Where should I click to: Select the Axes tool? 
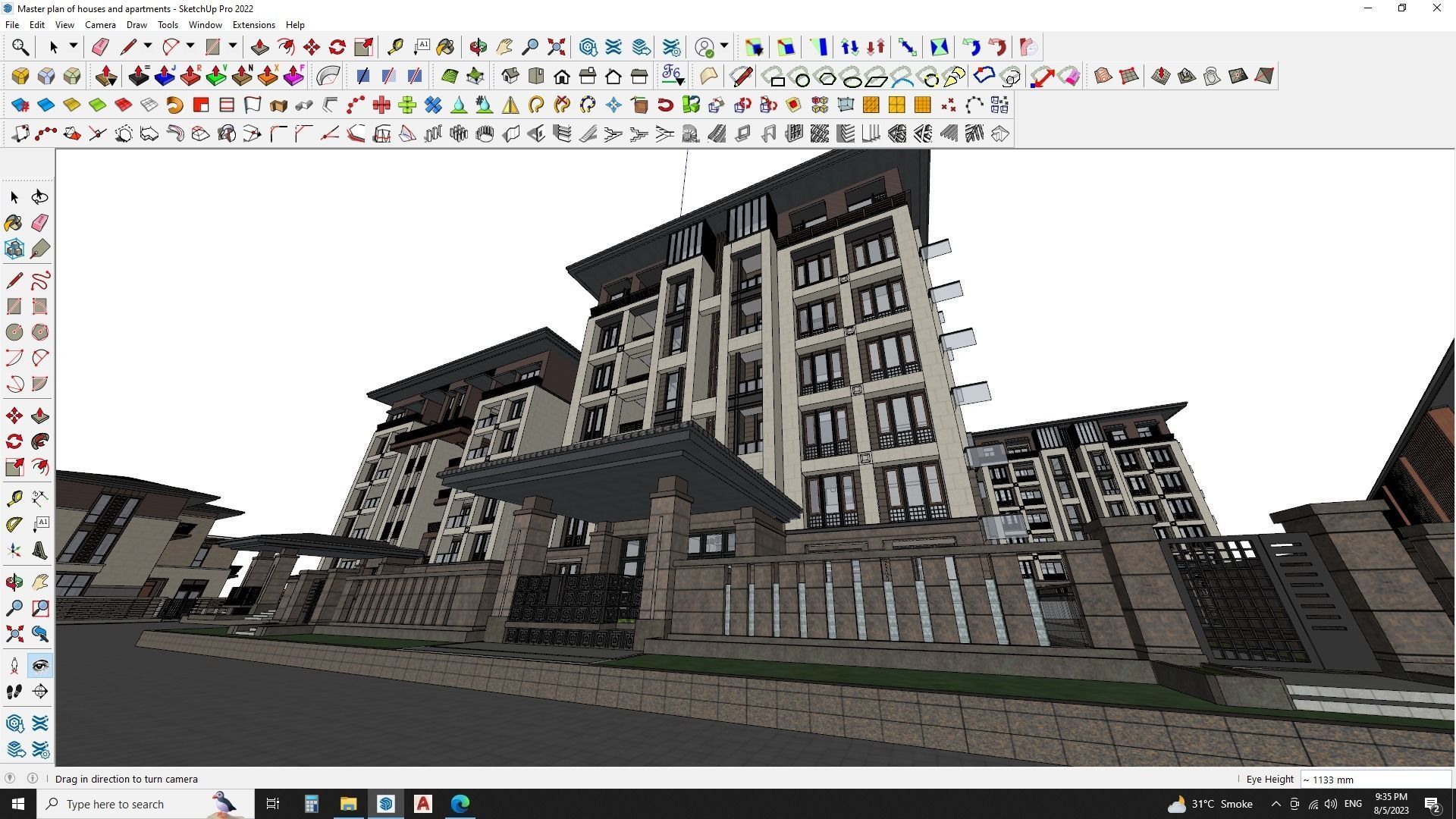(14, 551)
